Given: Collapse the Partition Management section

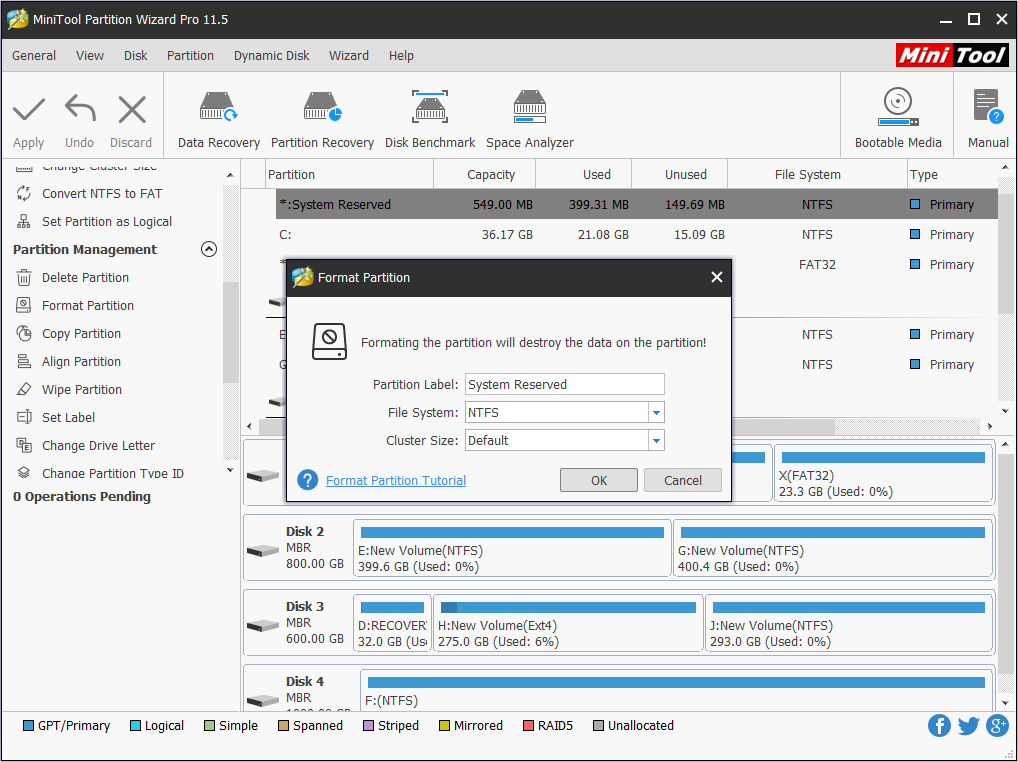Looking at the screenshot, I should [x=209, y=249].
